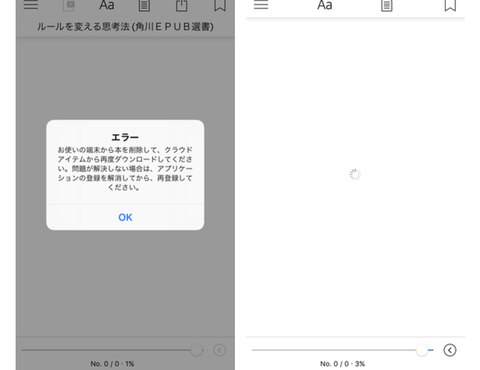This screenshot has width=480, height=370.
Task: Tap the back-to-location arrow on right screen
Action: (450, 350)
